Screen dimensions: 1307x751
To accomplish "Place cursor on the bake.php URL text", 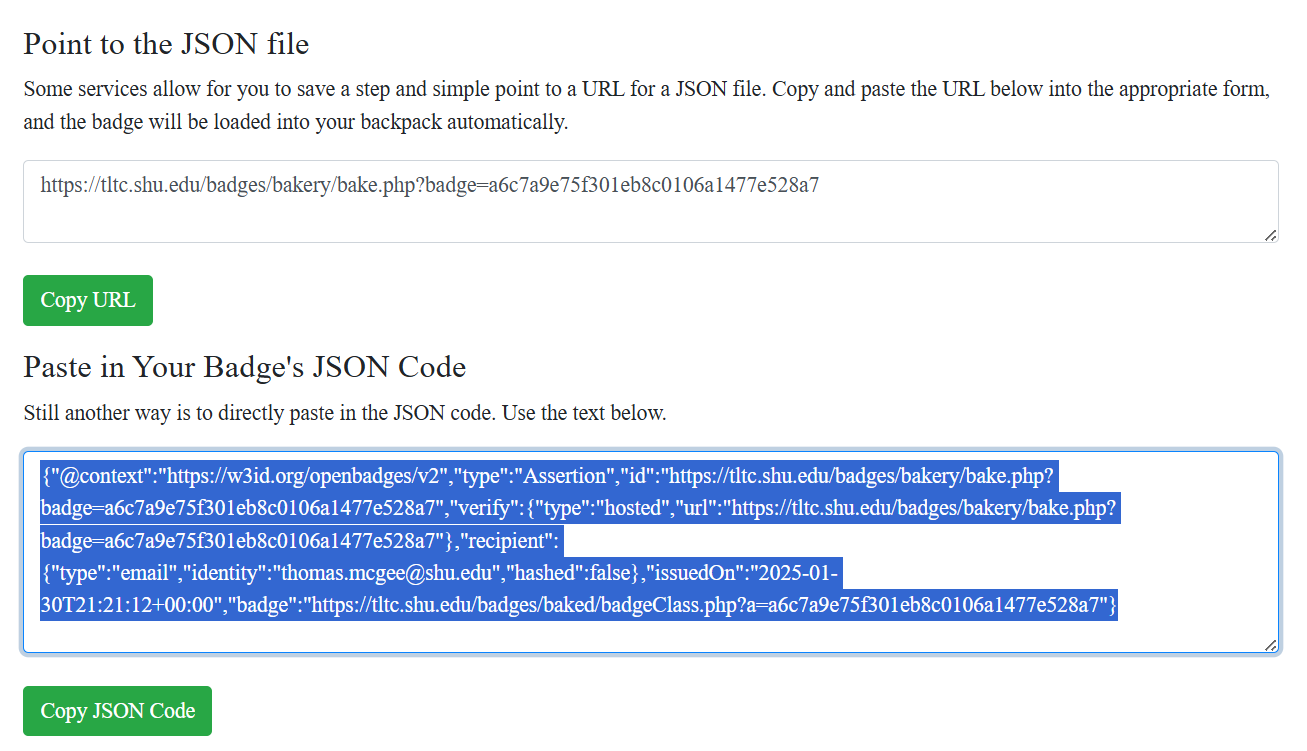I will 430,185.
